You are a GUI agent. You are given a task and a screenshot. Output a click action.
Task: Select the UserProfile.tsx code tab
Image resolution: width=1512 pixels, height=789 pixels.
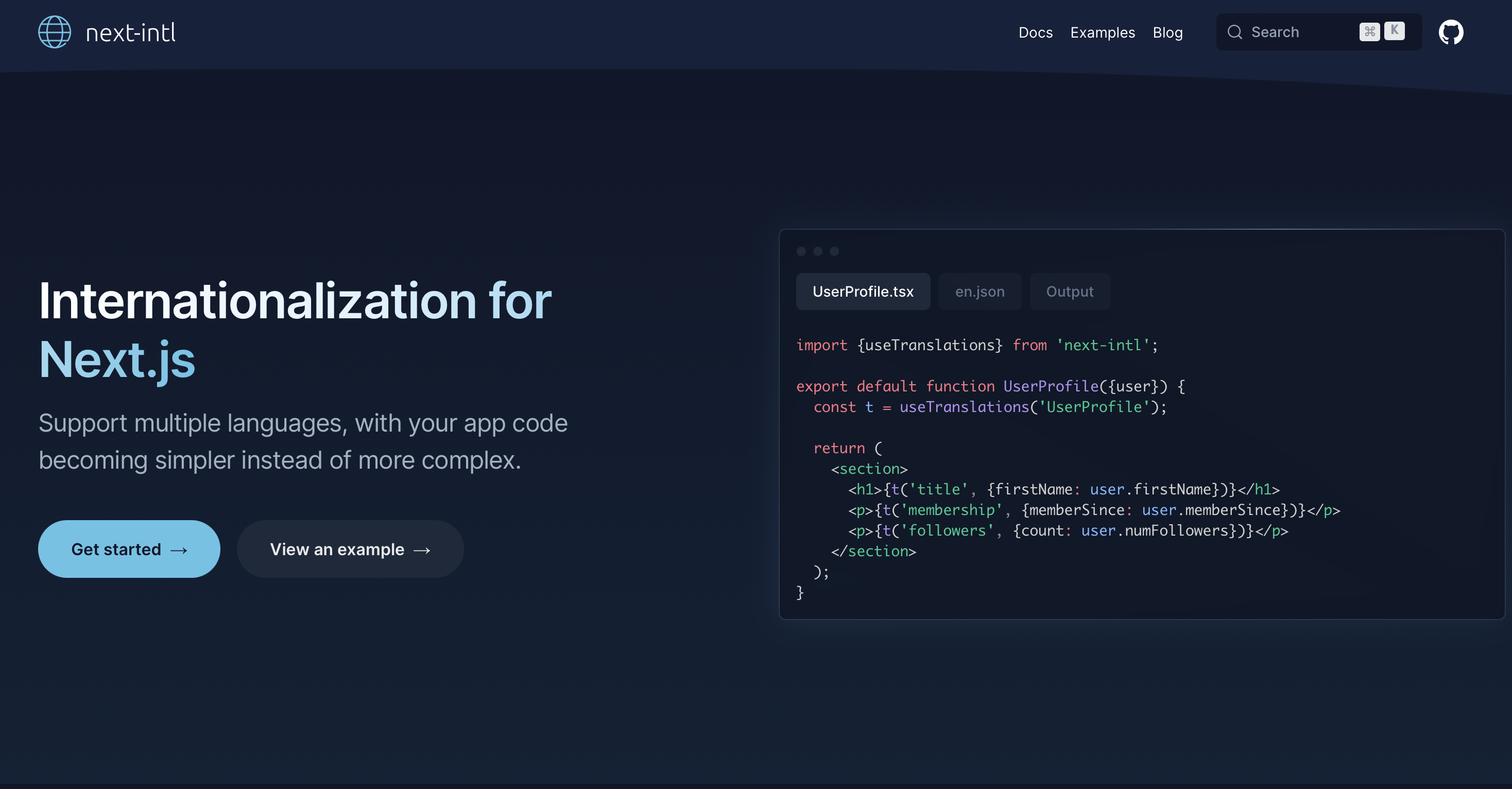click(863, 291)
